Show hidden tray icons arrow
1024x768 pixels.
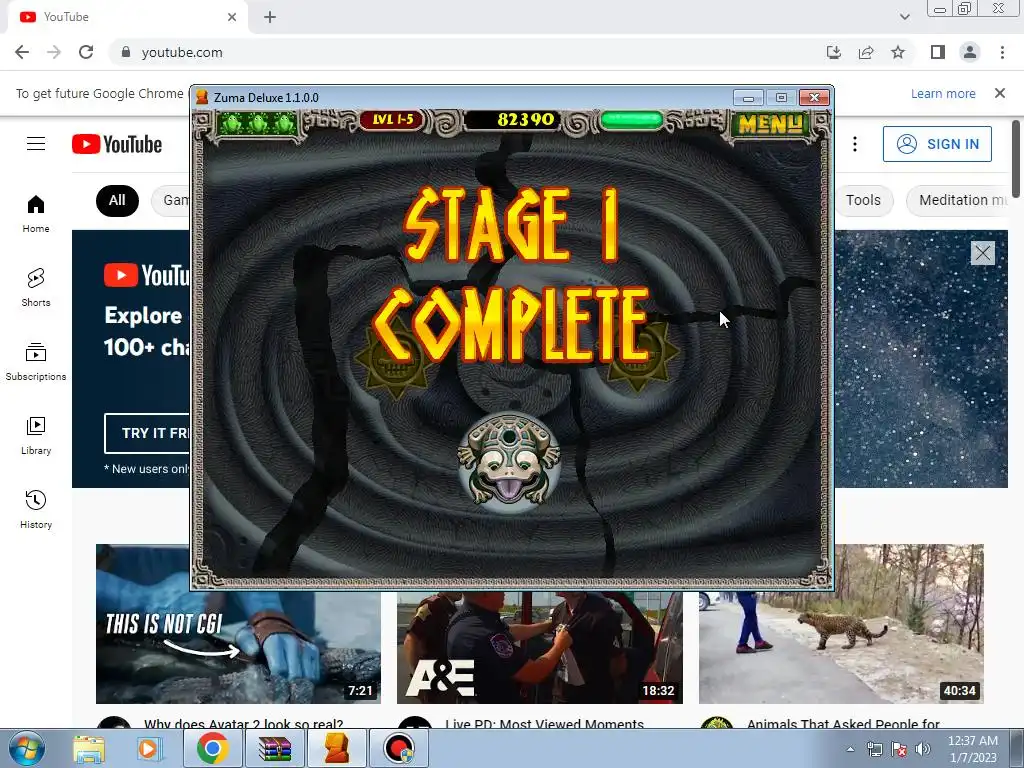point(850,750)
